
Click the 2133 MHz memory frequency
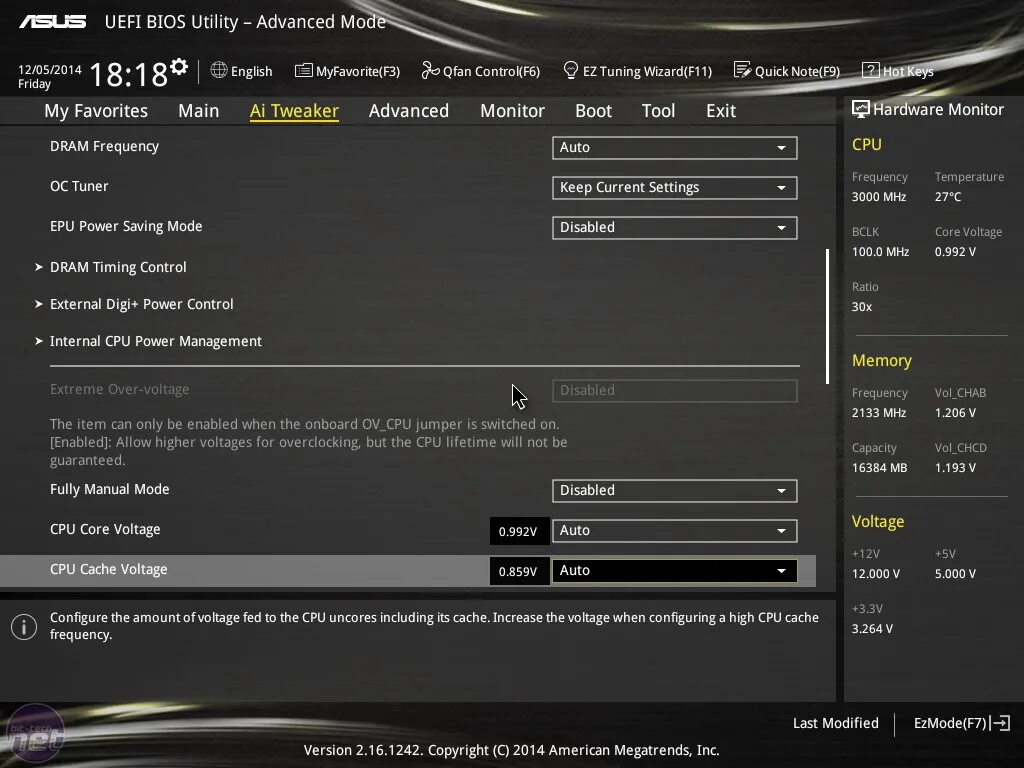(x=879, y=413)
